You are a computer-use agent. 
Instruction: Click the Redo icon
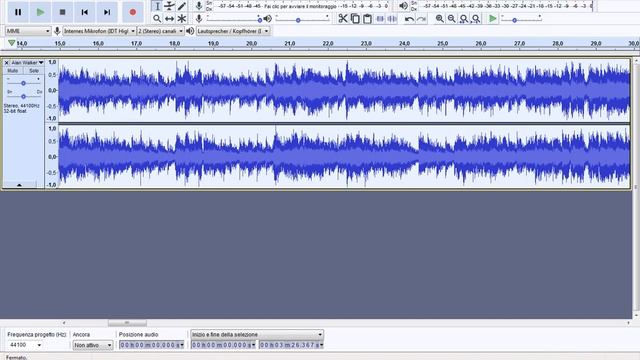coord(421,18)
